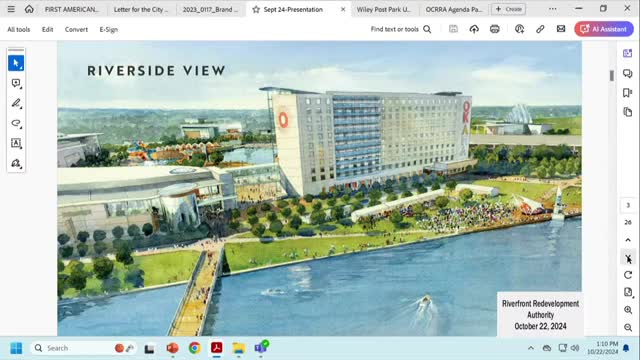Open the taskbar clock and date

point(603,348)
